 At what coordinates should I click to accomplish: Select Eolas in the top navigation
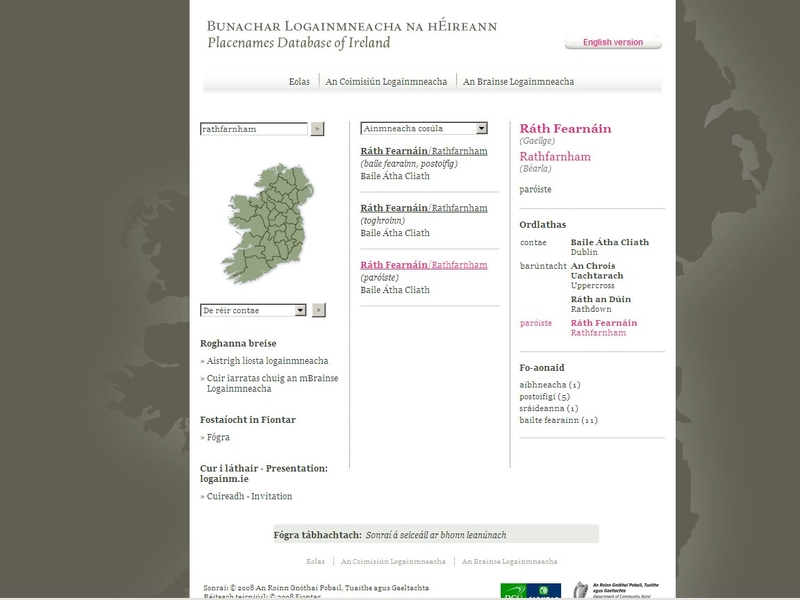(x=300, y=81)
